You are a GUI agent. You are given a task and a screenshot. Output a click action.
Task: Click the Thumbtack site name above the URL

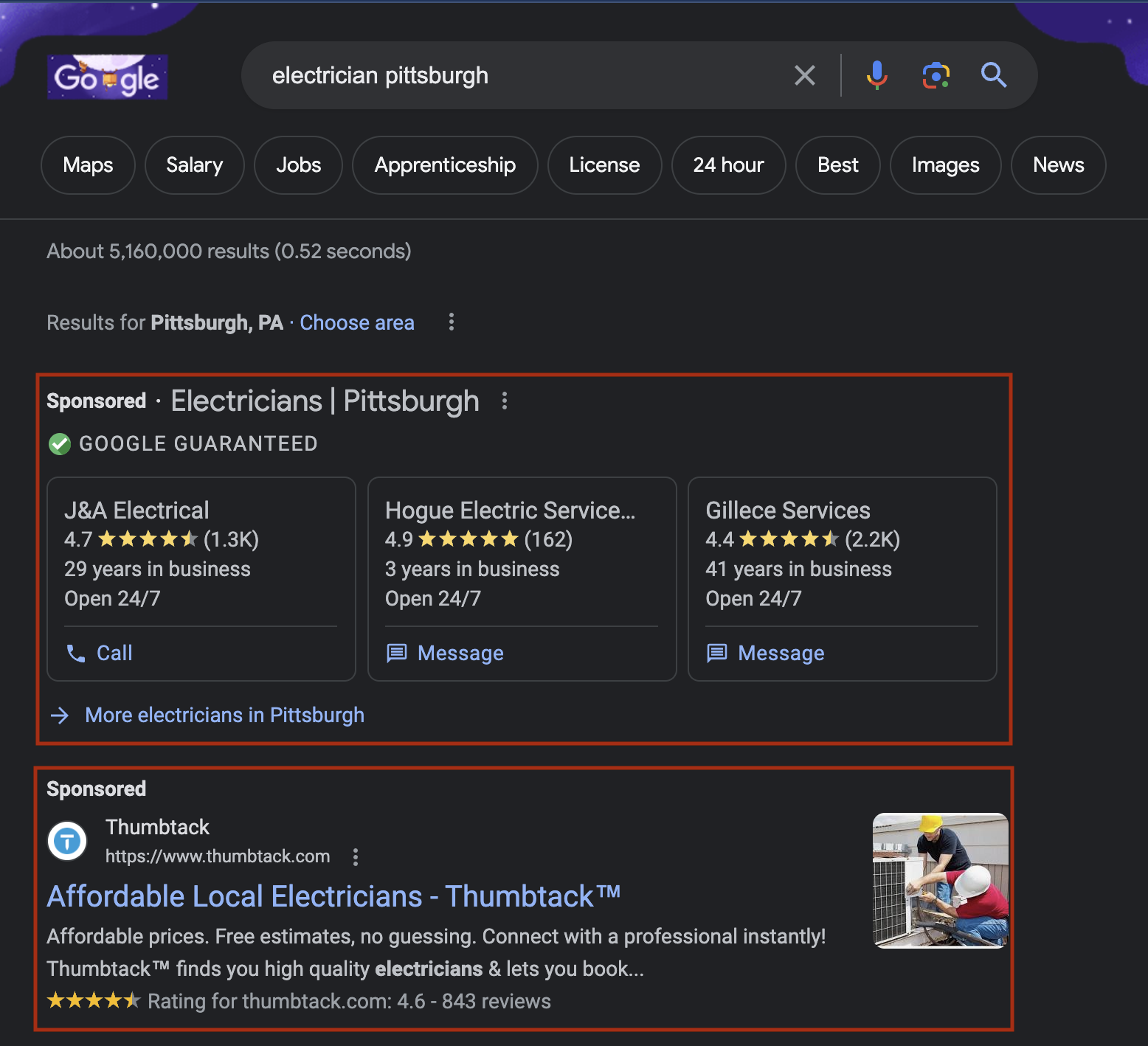pyautogui.click(x=157, y=828)
